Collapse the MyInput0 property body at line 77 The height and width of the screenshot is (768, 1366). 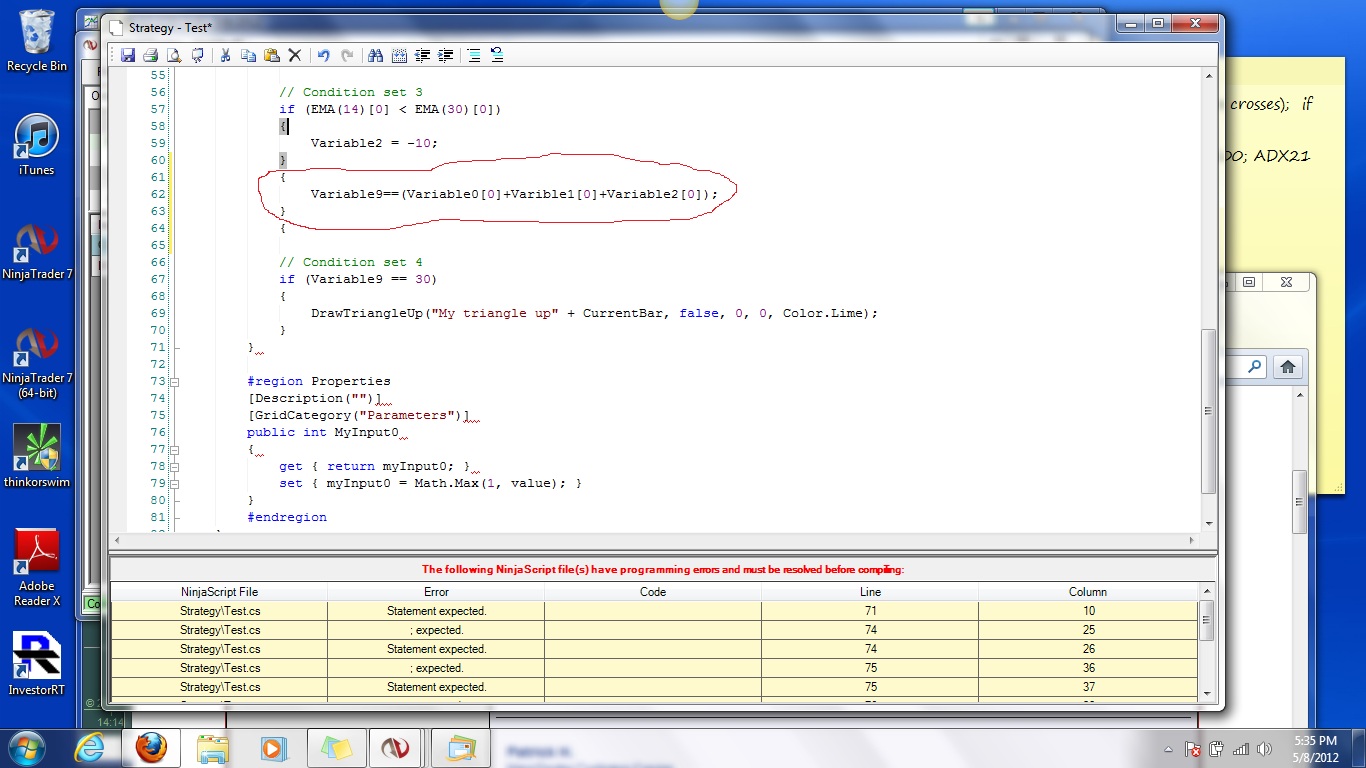[x=175, y=450]
